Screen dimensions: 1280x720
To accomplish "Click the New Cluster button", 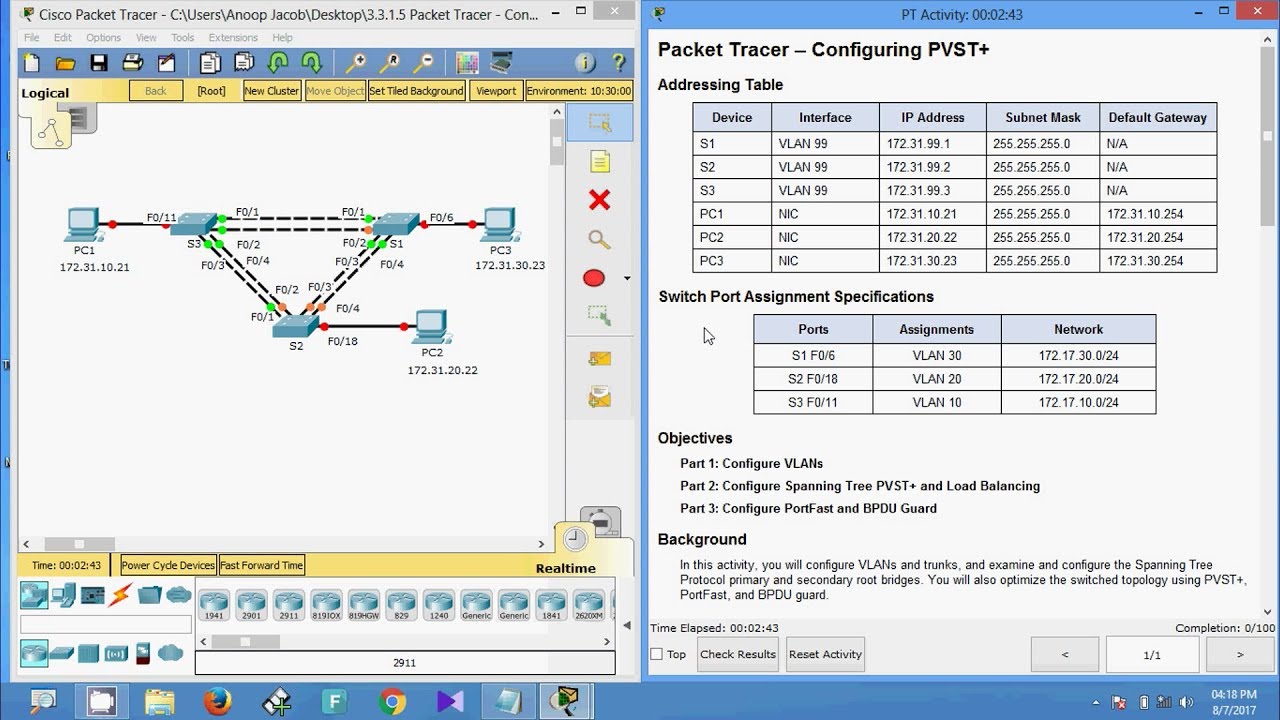I will pyautogui.click(x=271, y=90).
